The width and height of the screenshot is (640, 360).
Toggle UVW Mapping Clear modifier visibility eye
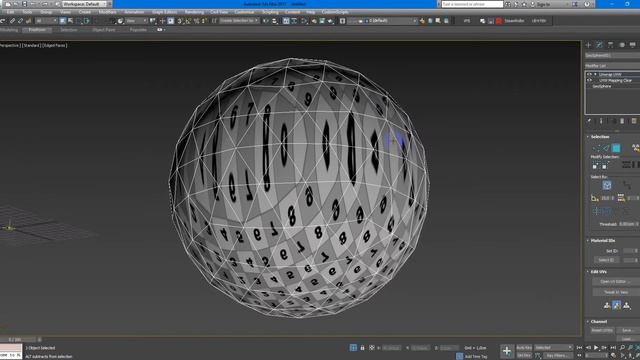[589, 80]
